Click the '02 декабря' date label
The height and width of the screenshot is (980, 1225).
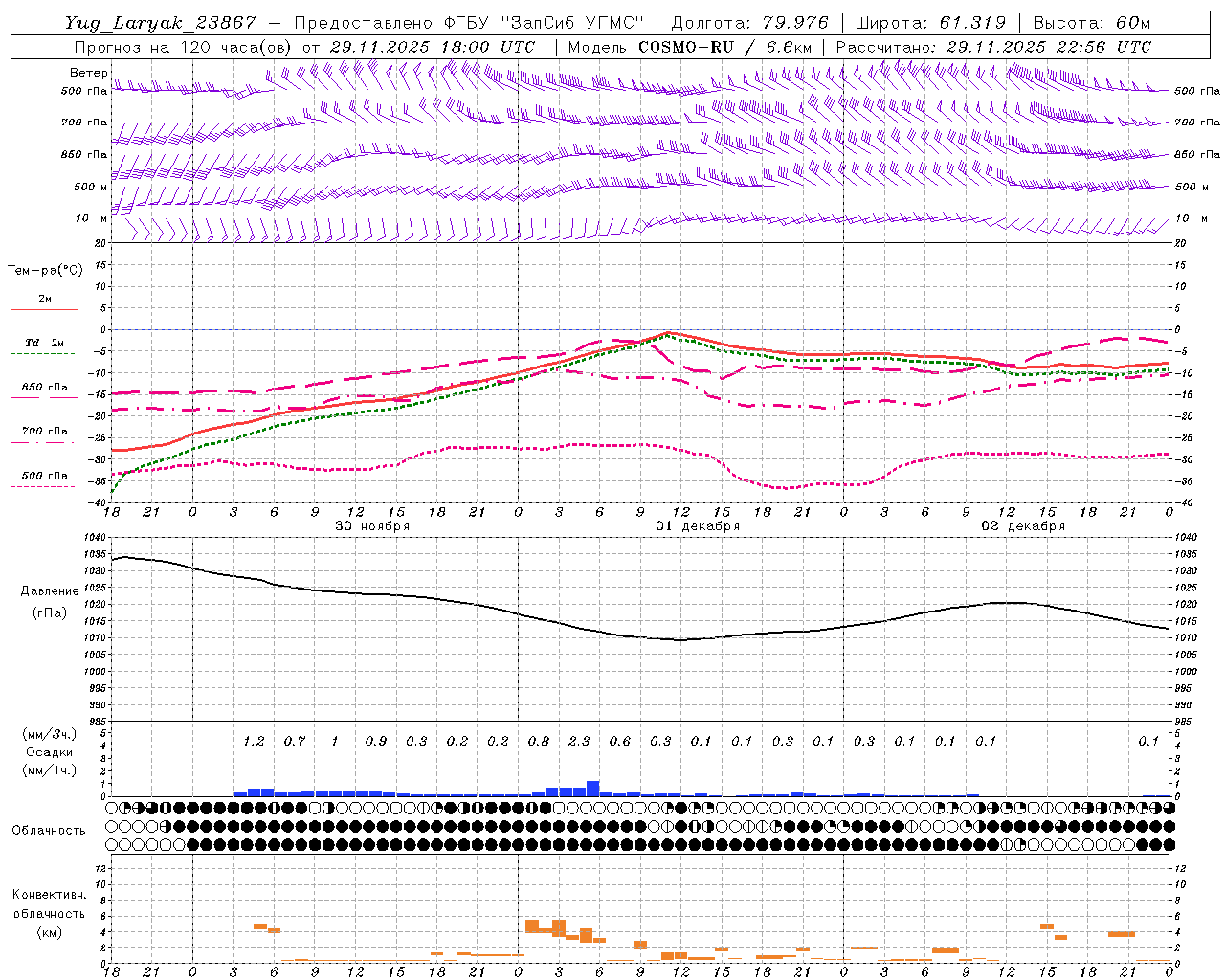(1023, 526)
